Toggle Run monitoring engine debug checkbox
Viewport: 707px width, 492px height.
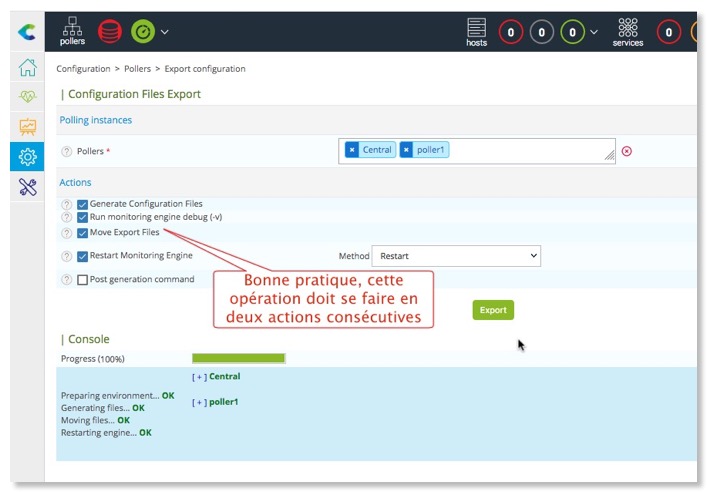tap(83, 217)
